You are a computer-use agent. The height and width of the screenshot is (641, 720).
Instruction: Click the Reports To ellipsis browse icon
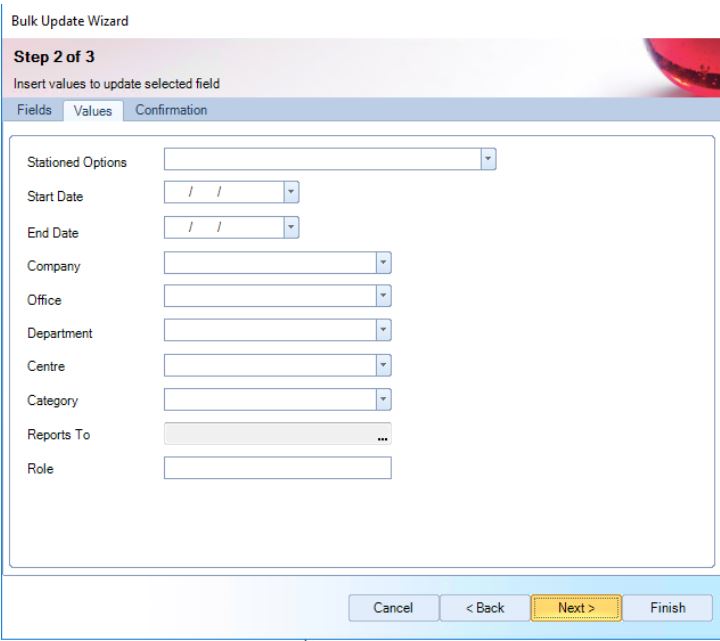382,439
